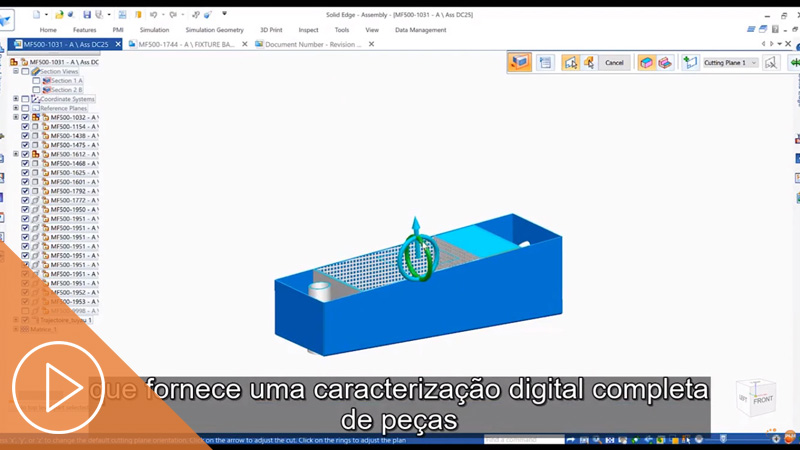Click the new cutting plane icon
The image size is (800, 450).
point(690,62)
